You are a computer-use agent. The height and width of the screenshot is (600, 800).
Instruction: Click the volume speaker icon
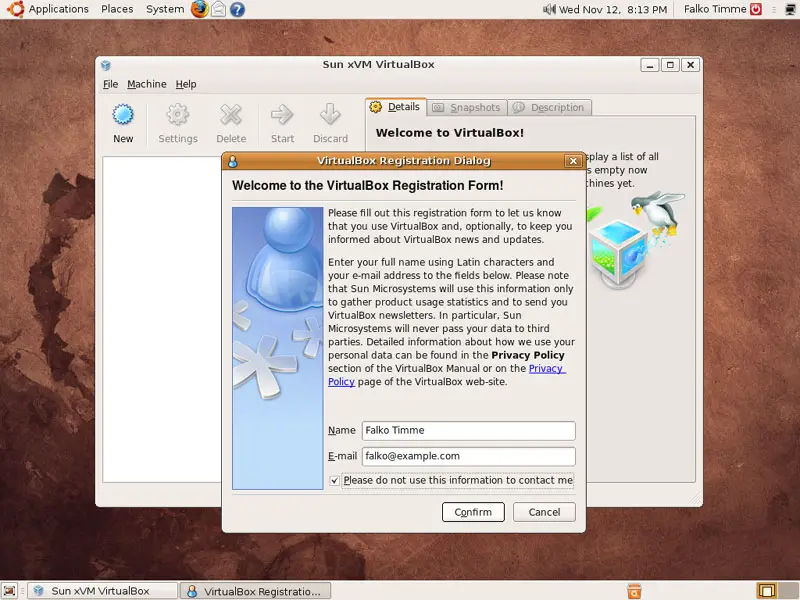(549, 9)
